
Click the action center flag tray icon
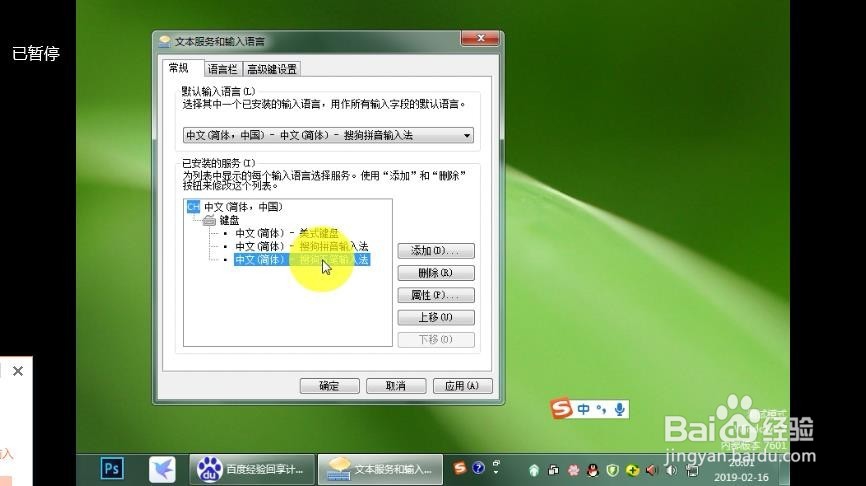click(x=691, y=470)
